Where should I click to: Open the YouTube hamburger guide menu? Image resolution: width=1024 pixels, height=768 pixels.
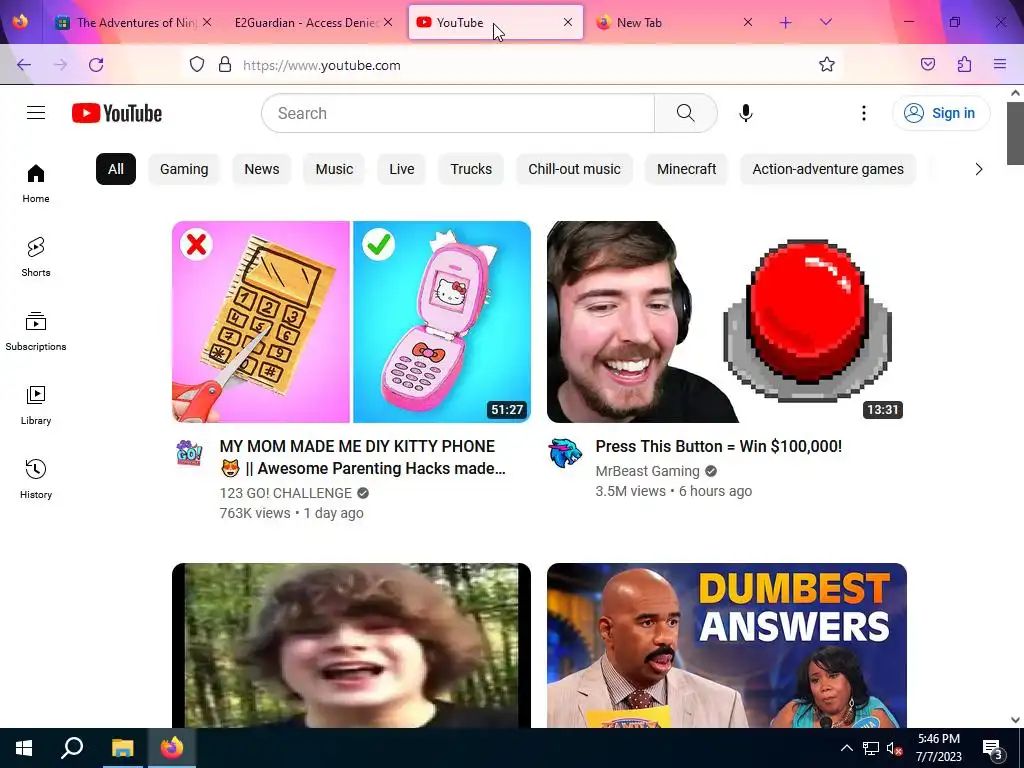click(36, 113)
